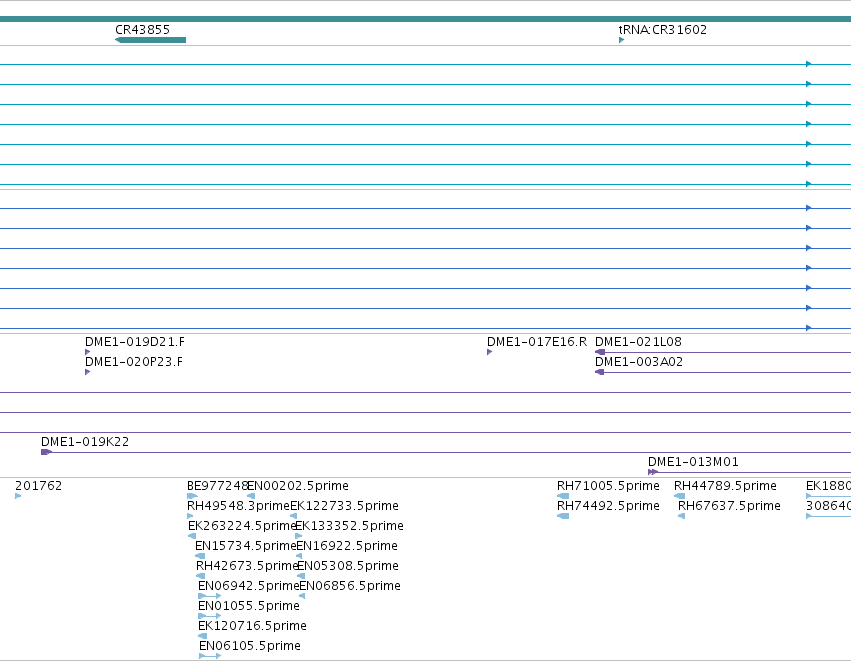Click the RH67637.5prime label
This screenshot has height=661, width=851.
click(729, 505)
